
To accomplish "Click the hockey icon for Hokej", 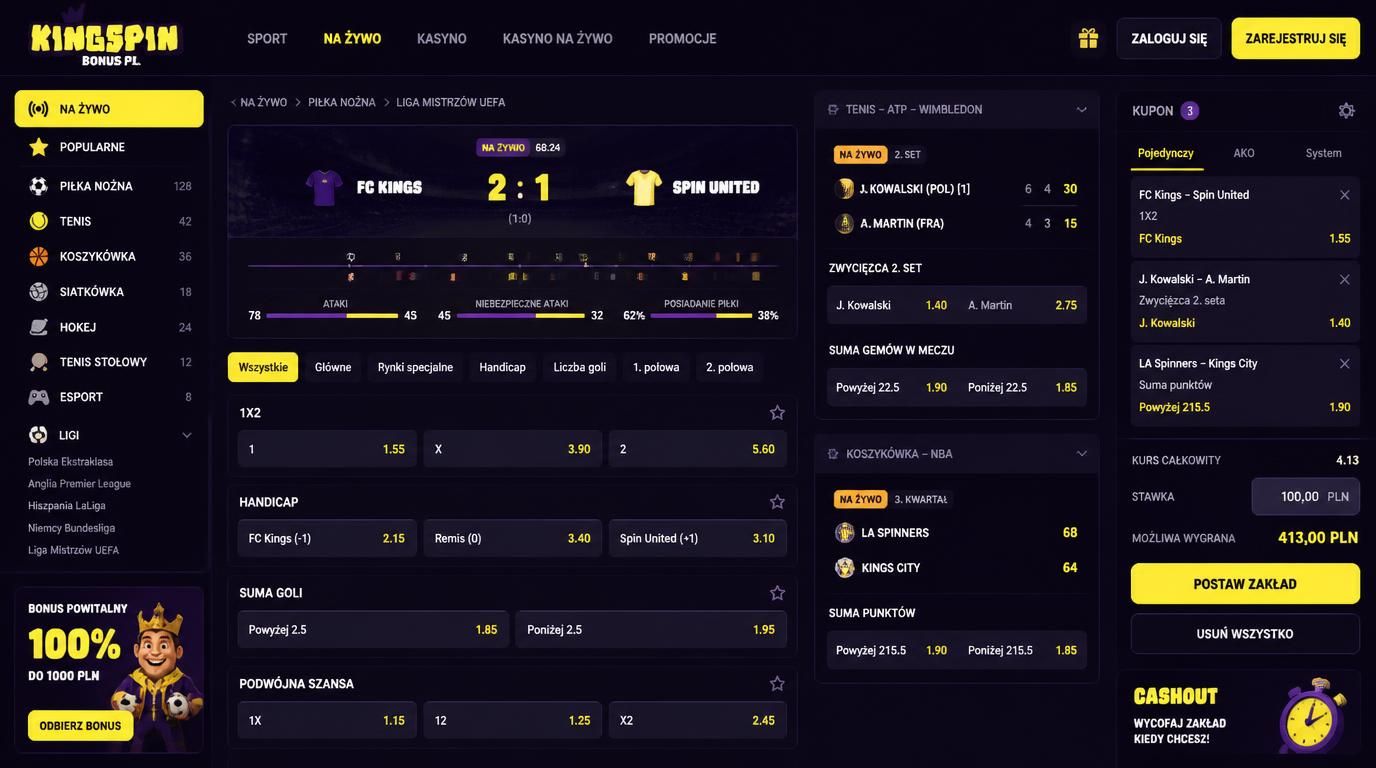I will click(x=39, y=327).
